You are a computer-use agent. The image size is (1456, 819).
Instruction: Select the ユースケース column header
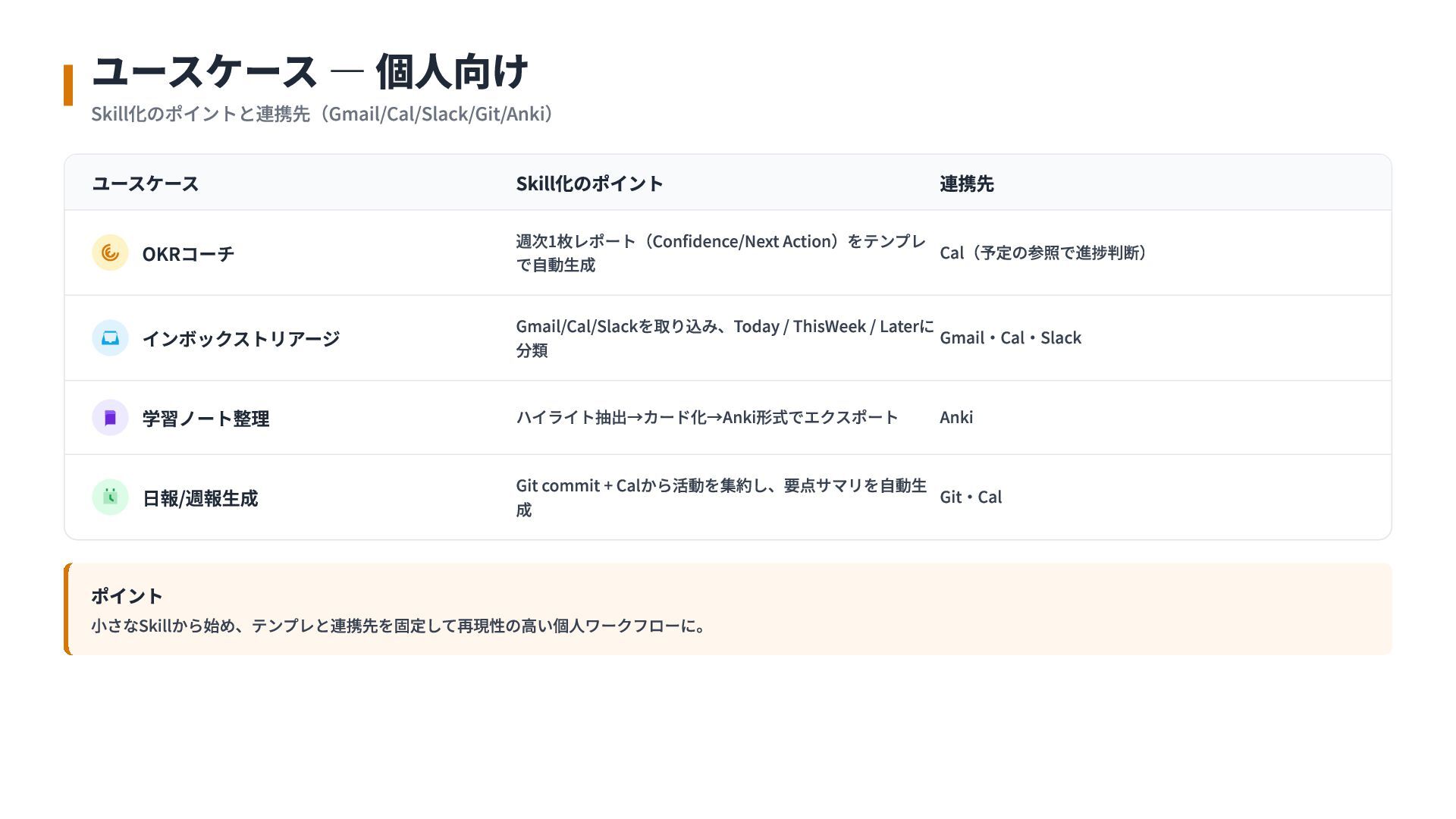(145, 184)
